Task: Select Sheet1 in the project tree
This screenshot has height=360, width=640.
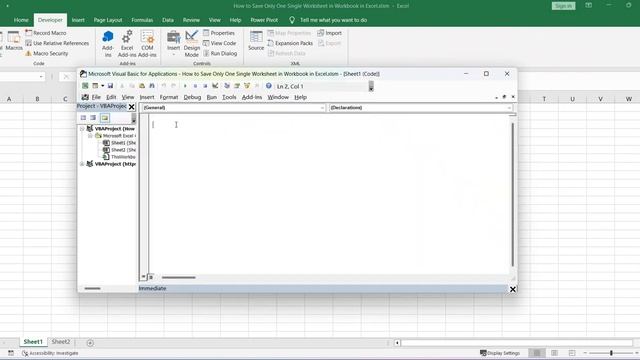Action: (x=120, y=143)
